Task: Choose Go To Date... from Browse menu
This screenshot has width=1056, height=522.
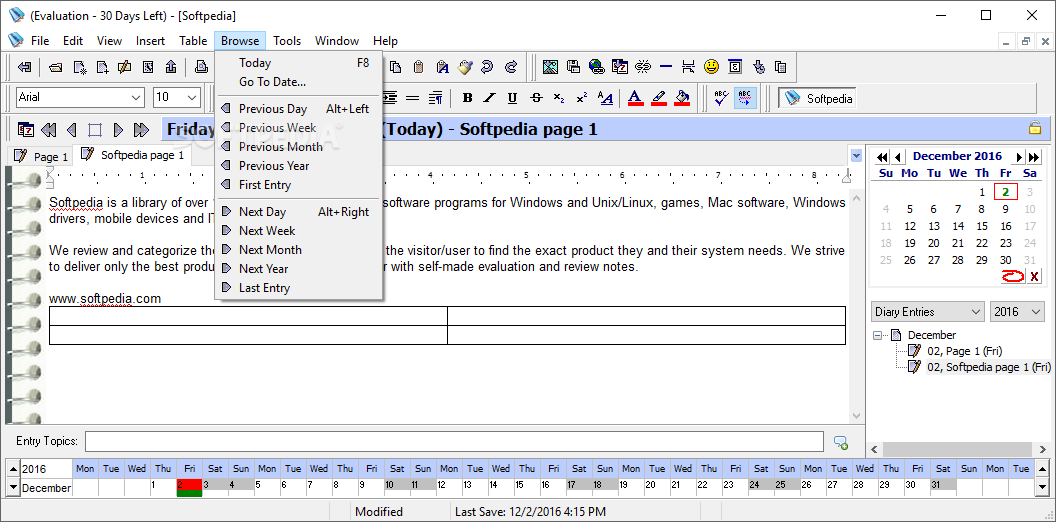Action: click(x=299, y=82)
